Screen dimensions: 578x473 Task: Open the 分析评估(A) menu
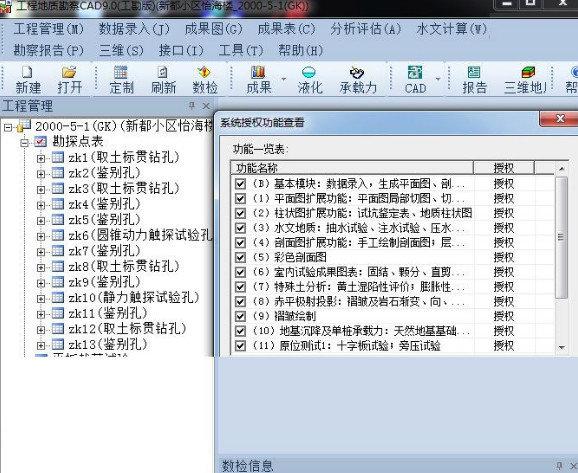(365, 29)
